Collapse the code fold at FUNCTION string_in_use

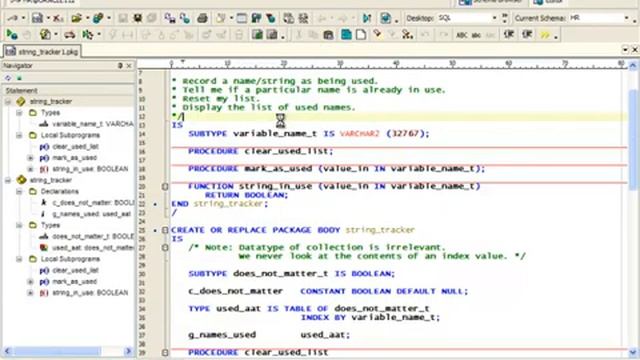click(x=165, y=187)
